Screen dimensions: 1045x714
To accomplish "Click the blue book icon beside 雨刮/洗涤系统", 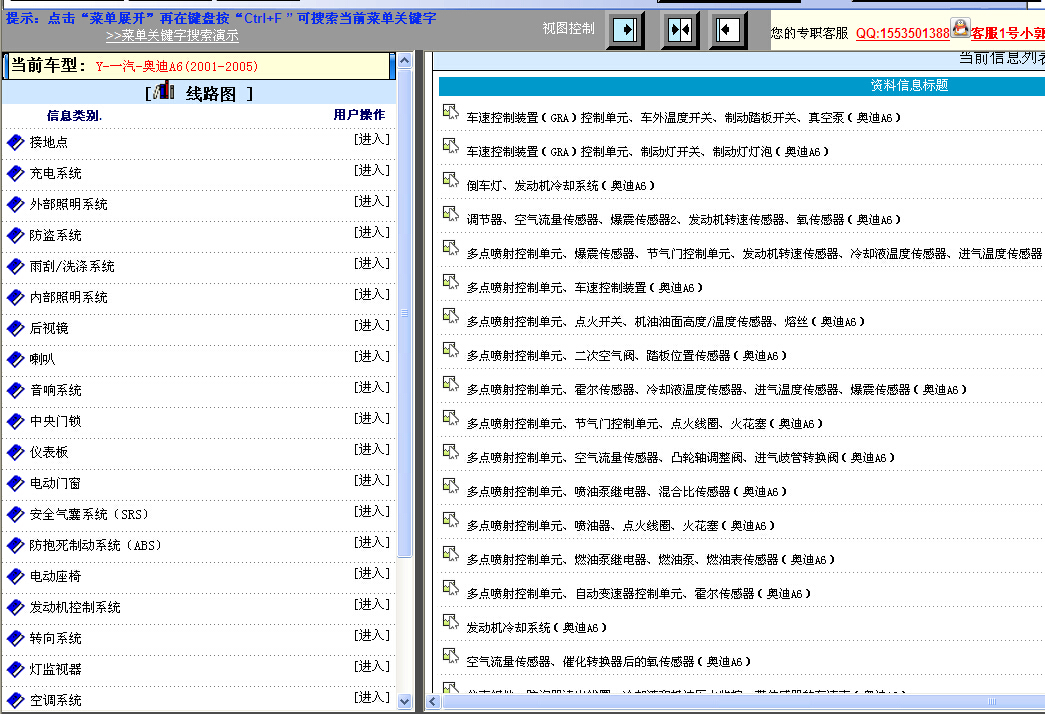I will pyautogui.click(x=15, y=266).
